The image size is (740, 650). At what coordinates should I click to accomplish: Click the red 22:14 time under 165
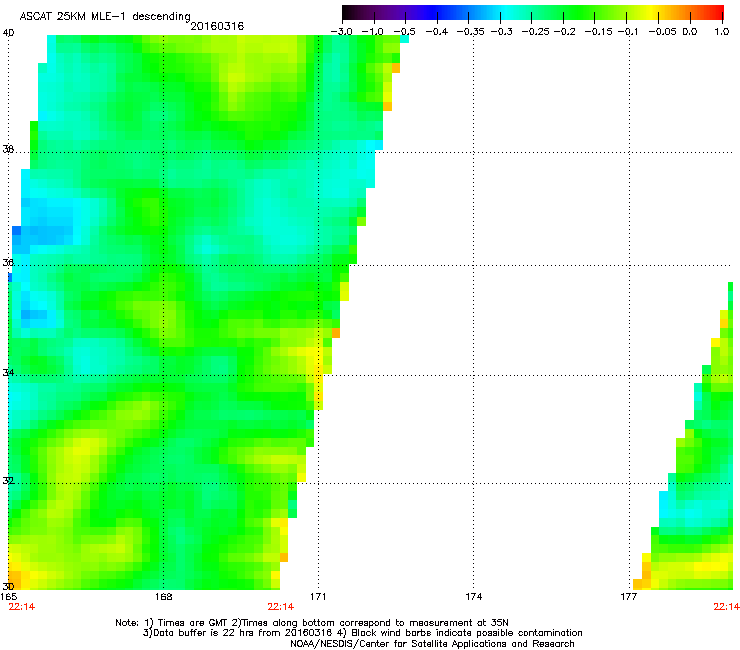click(22, 607)
